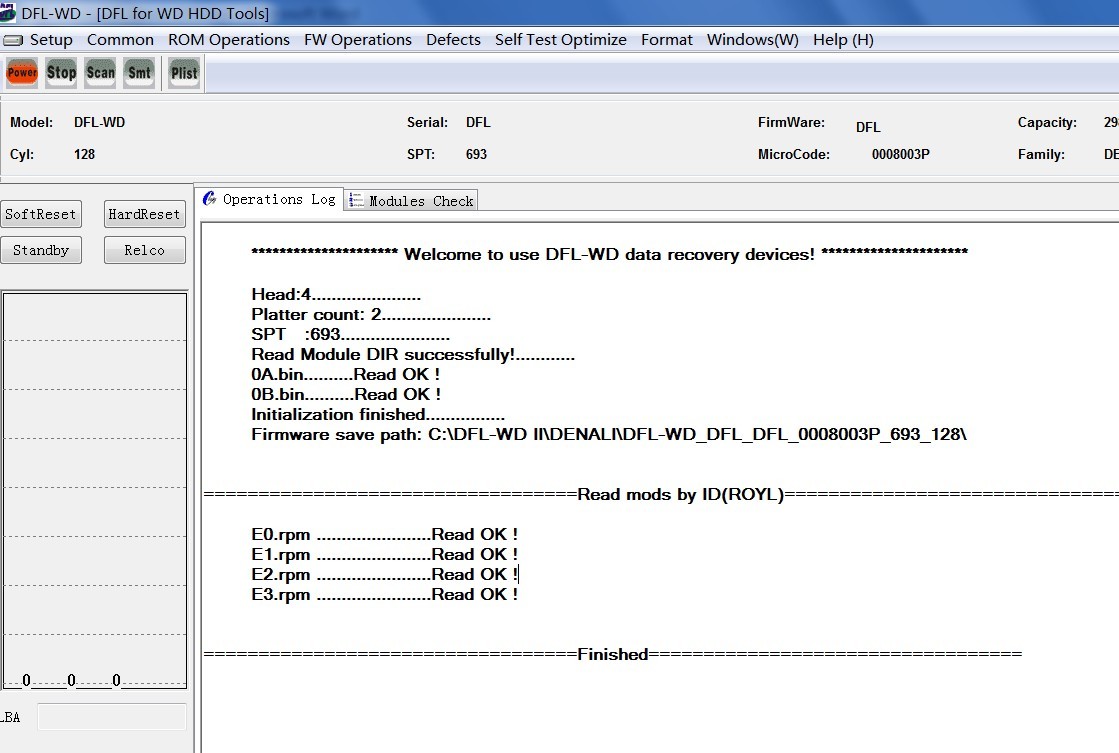Click the Plist toolbar icon
Image resolution: width=1119 pixels, height=753 pixels.
point(184,73)
